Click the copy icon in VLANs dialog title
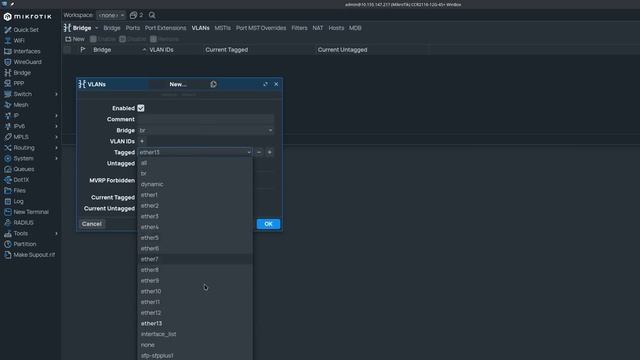This screenshot has width=640, height=360. 213,84
